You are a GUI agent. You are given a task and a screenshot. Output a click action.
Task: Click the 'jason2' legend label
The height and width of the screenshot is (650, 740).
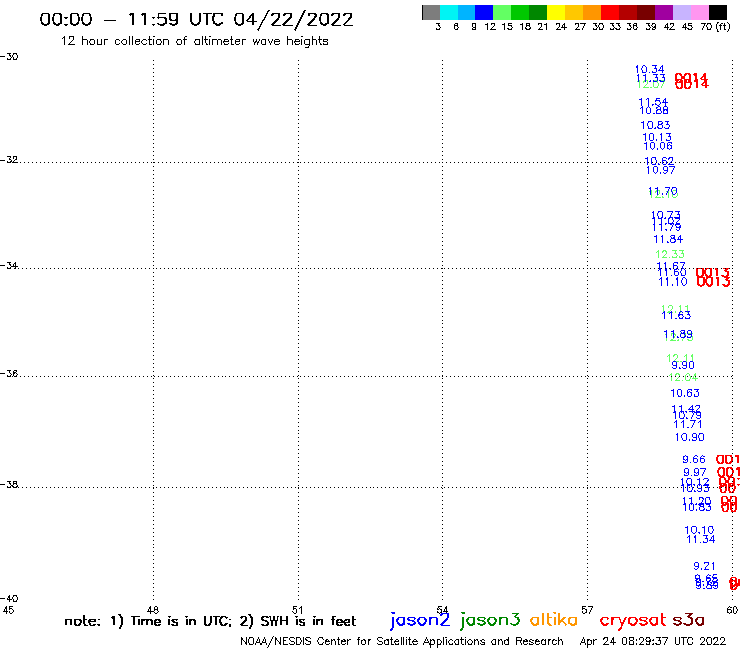(420, 620)
